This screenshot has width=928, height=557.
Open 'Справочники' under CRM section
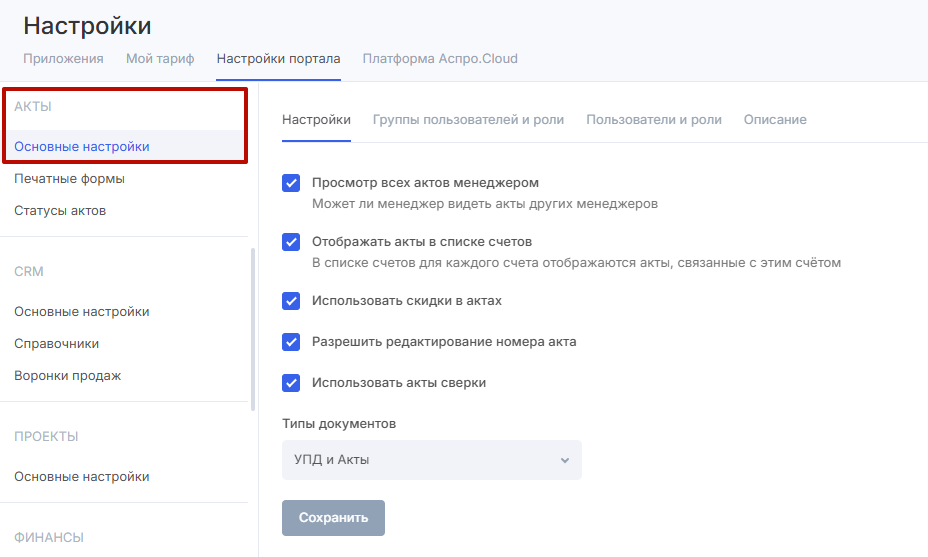[56, 344]
